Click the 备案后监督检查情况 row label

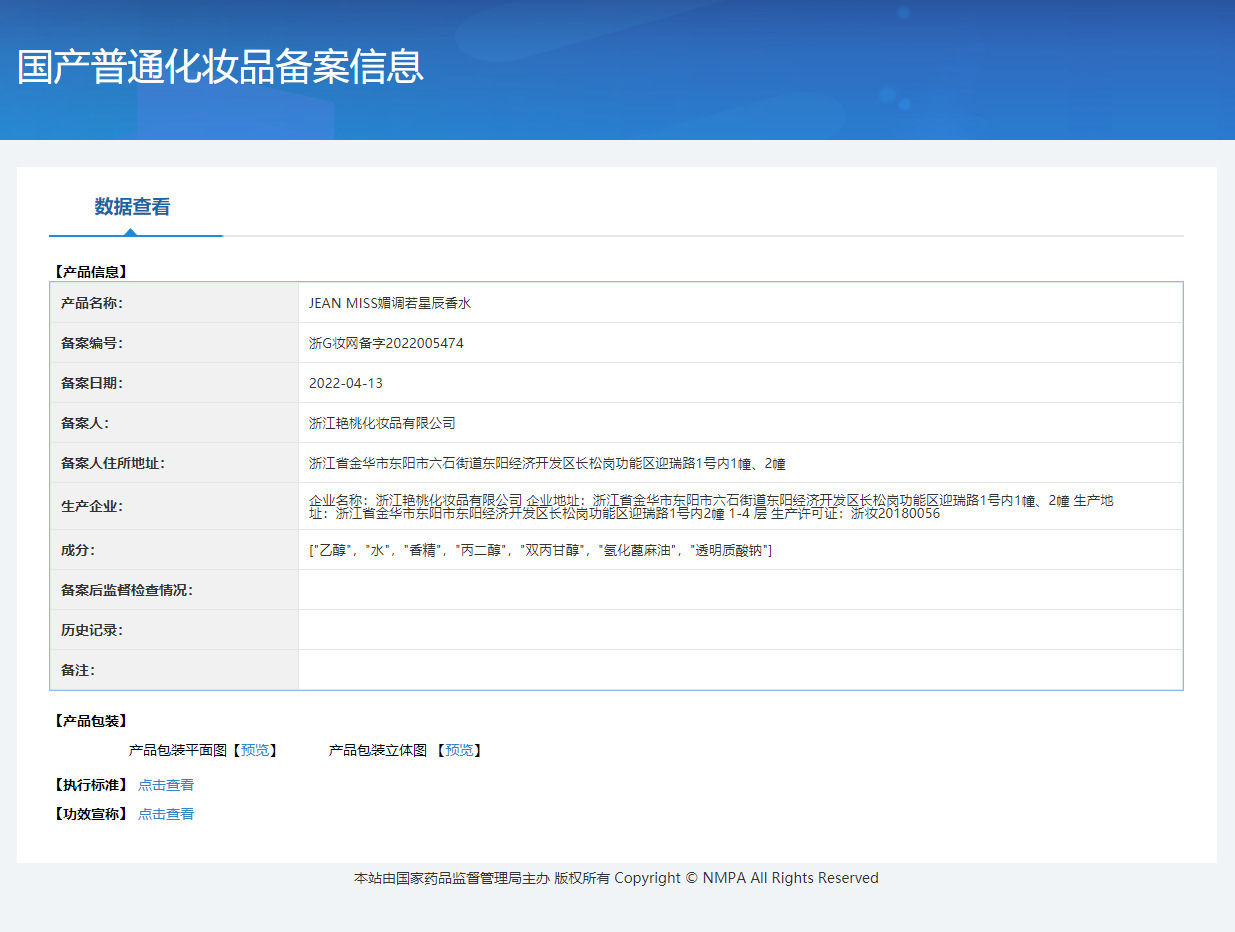point(126,590)
